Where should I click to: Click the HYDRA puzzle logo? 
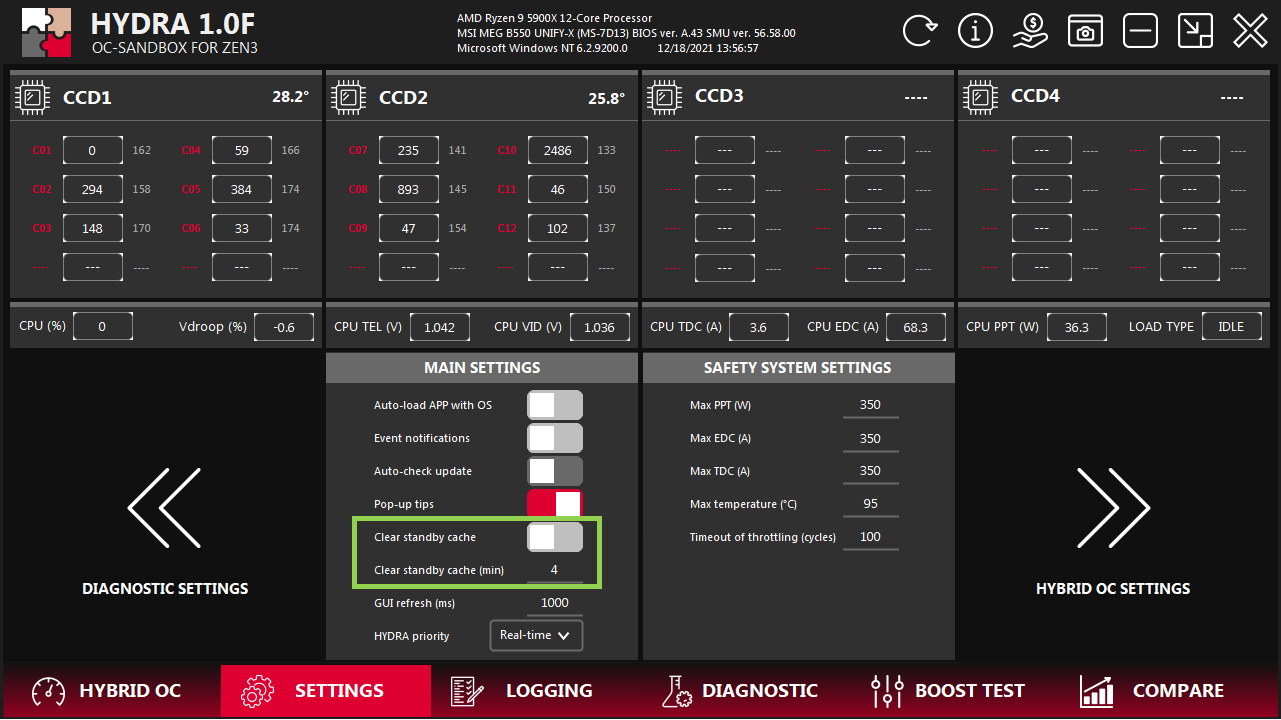[46, 33]
